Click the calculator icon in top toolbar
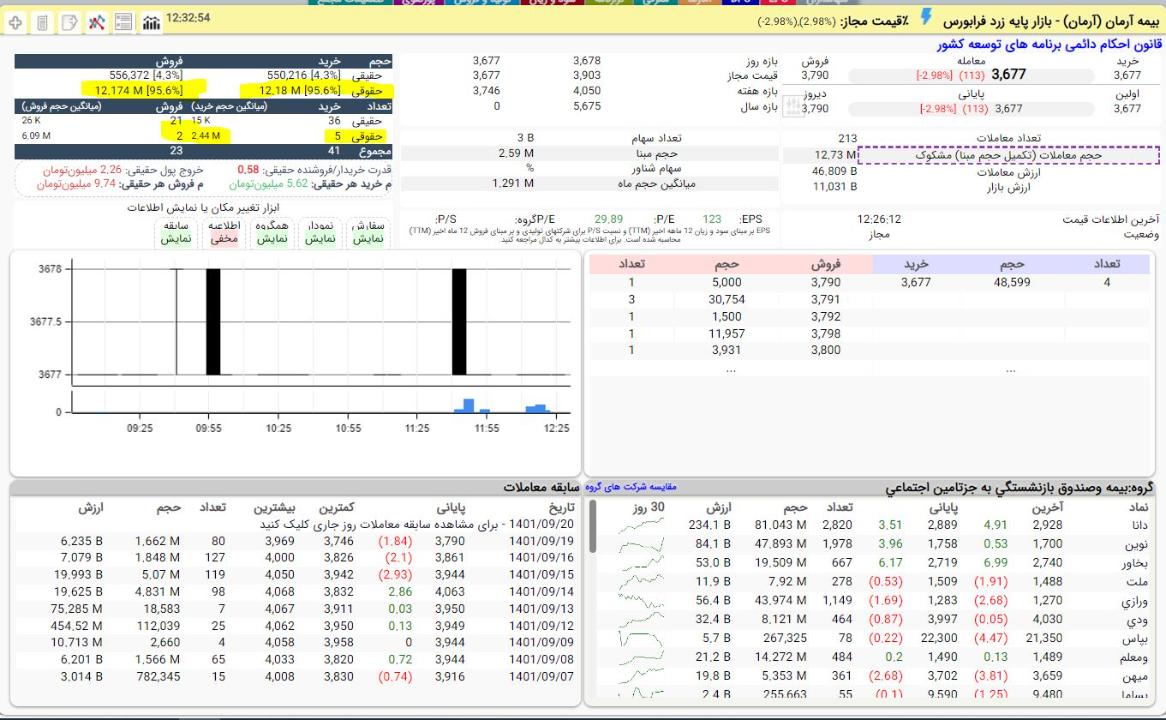1166x720 pixels. point(42,22)
